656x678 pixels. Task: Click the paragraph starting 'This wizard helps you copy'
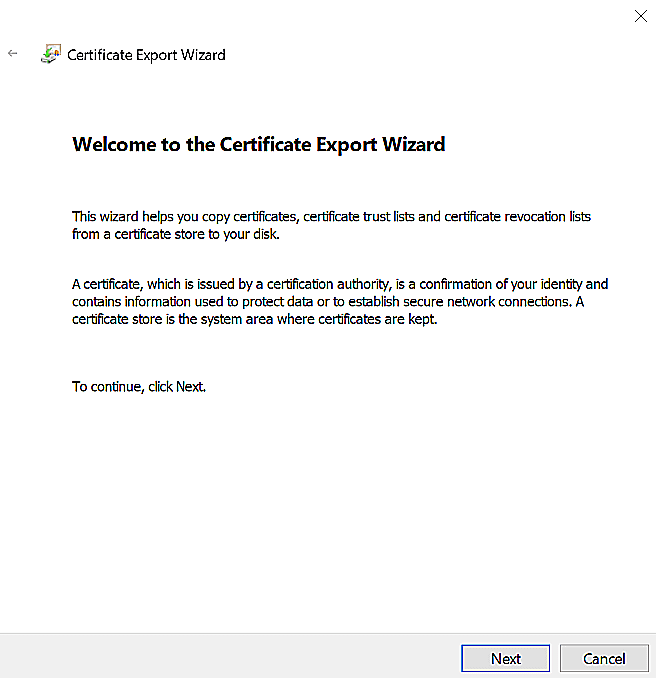pyautogui.click(x=331, y=225)
